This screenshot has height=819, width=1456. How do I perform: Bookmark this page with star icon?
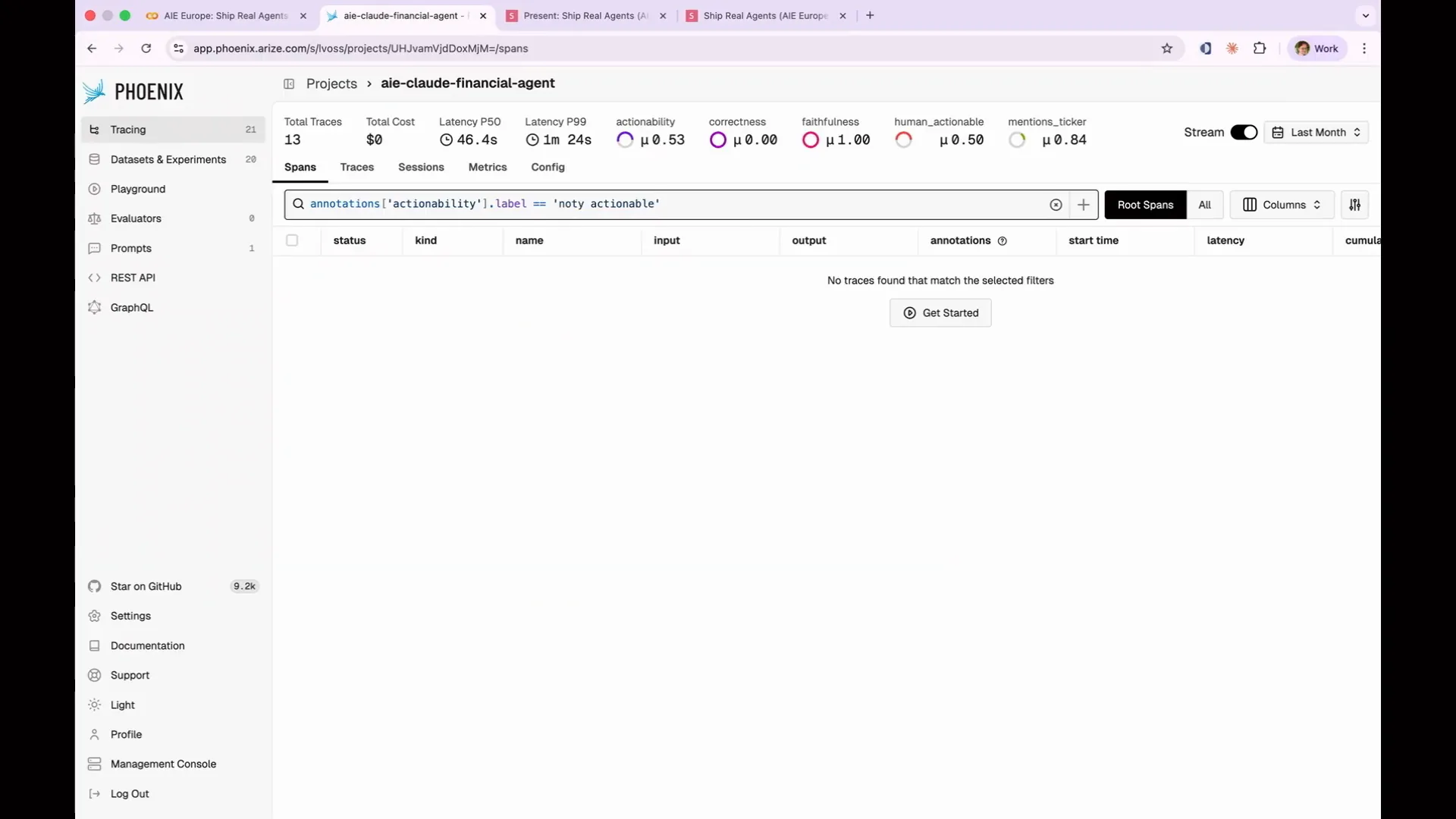(x=1167, y=49)
